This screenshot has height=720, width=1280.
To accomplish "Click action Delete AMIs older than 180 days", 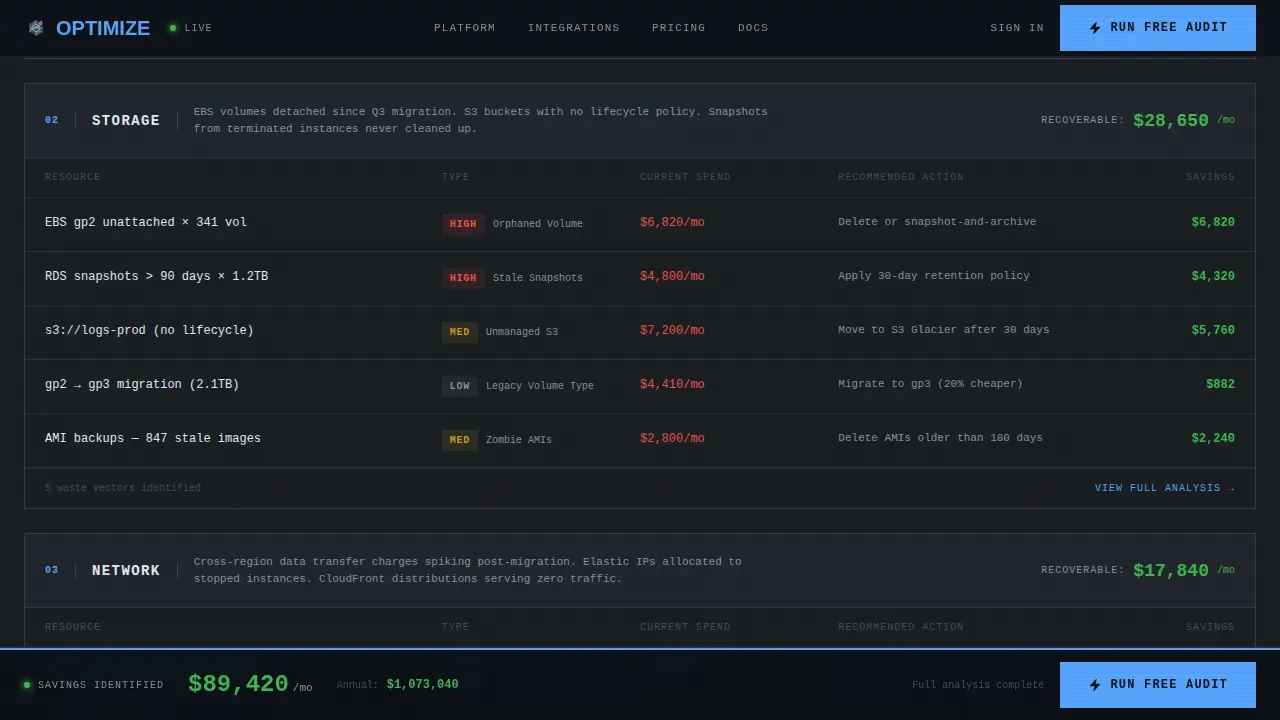I will click(x=940, y=438).
